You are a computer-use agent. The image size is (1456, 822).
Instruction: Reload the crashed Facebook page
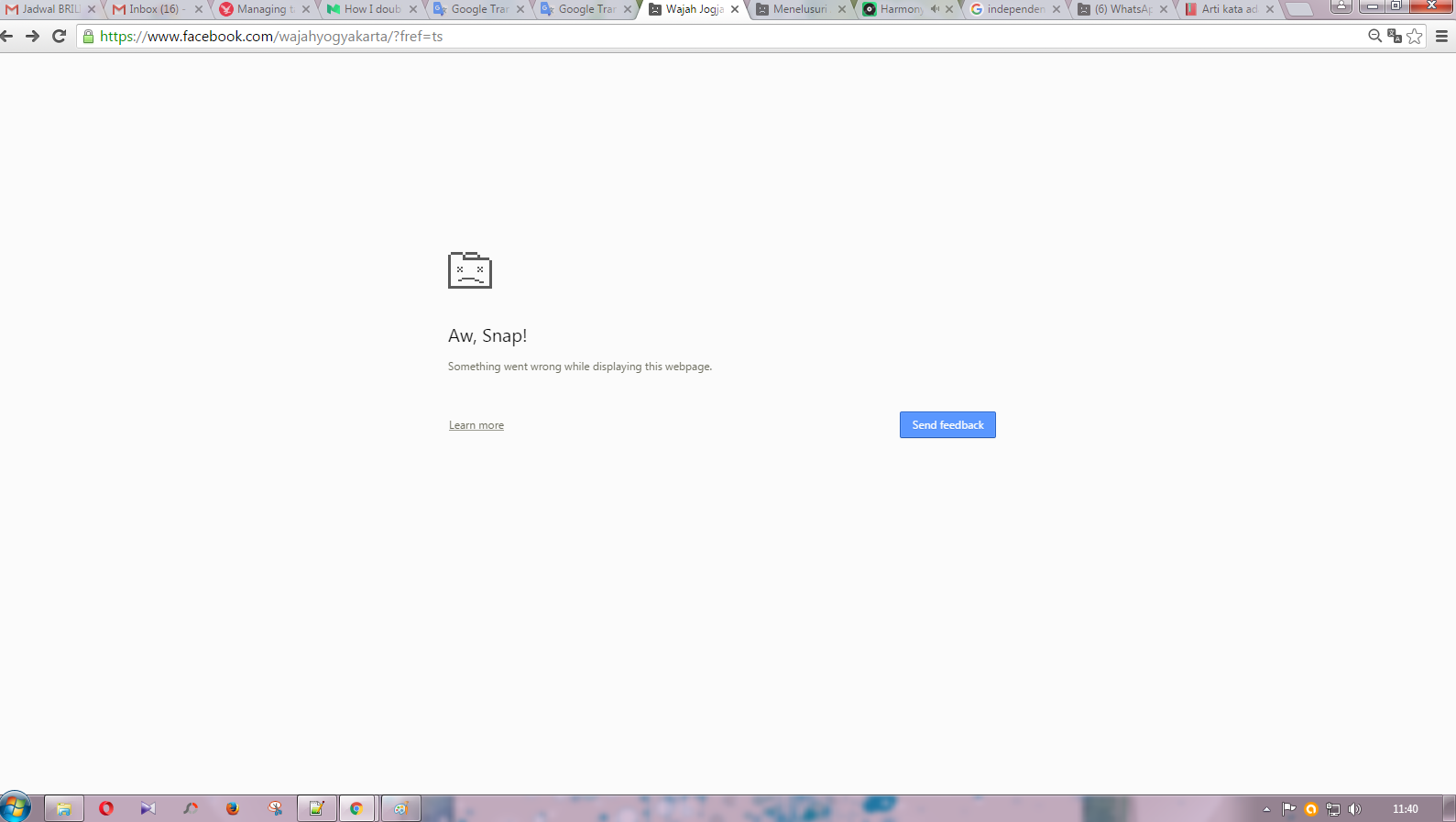[x=60, y=37]
